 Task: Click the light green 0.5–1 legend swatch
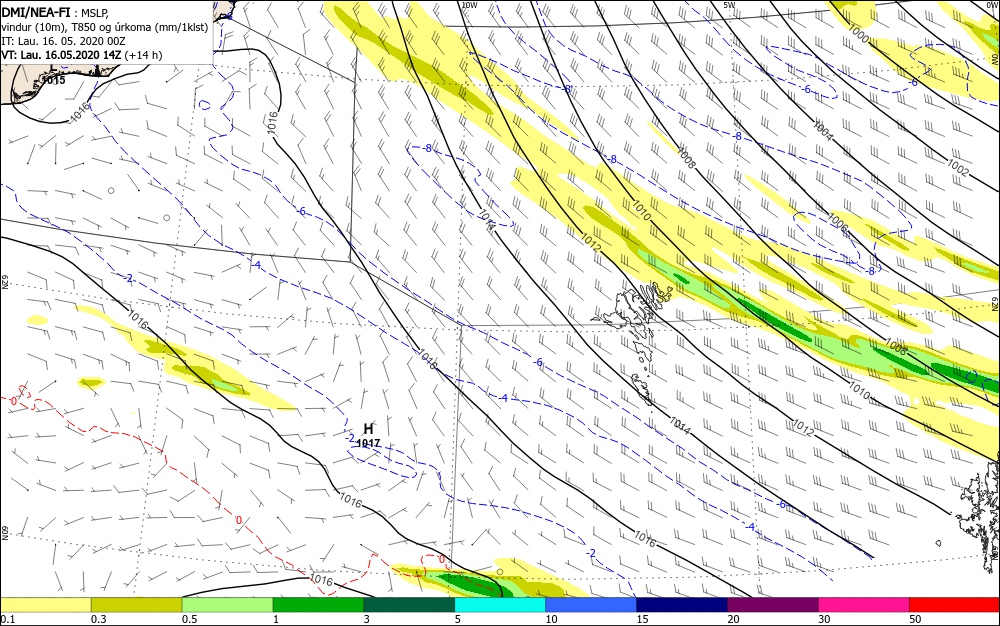point(227,605)
